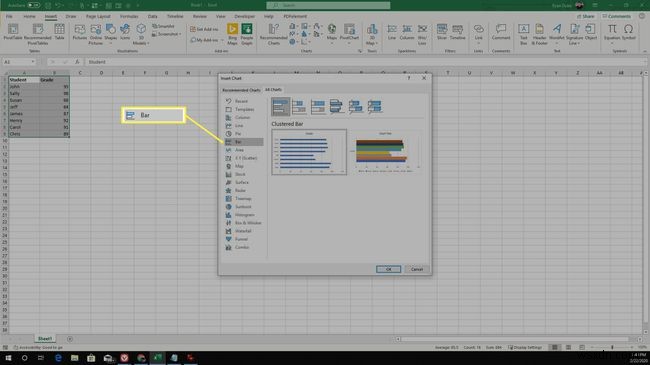This screenshot has height=365, width=650.
Task: Add a new sheet with plus icon
Action: (70, 339)
